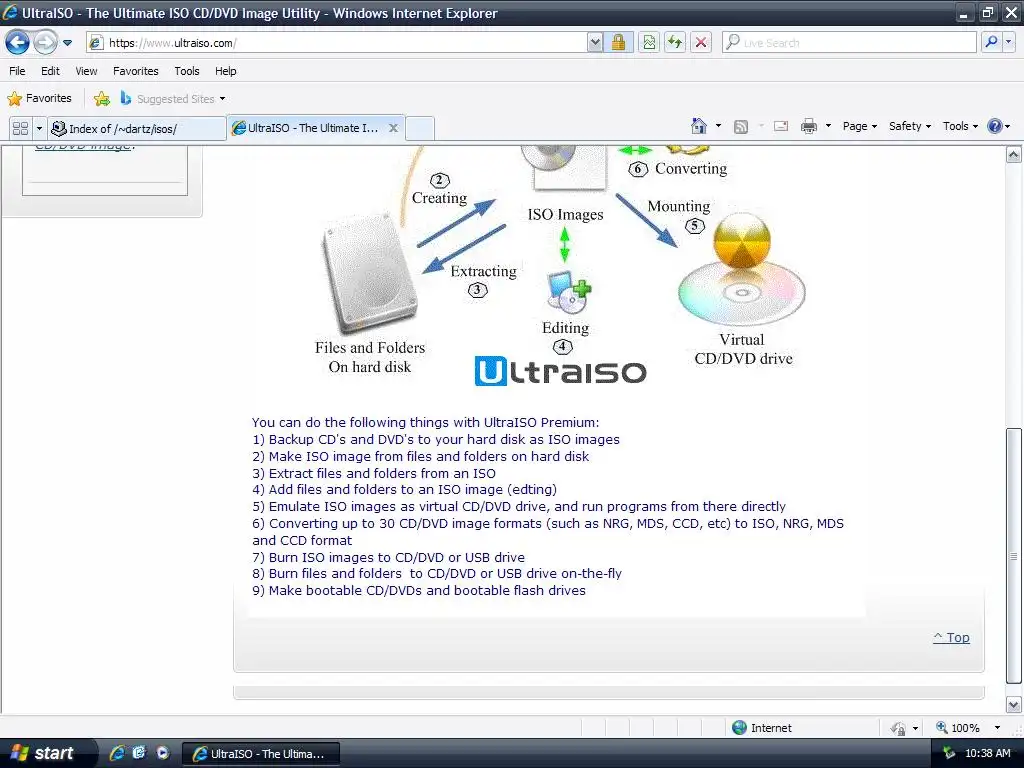Open the Page command bar menu
Image resolution: width=1024 pixels, height=768 pixels.
pos(859,126)
